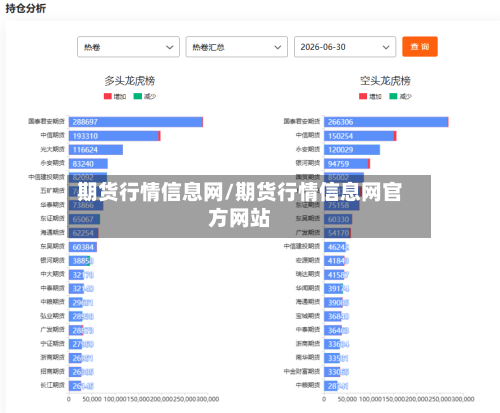The width and height of the screenshot is (500, 413).
Task: Select the bar valued 193310
Action: 115,136
